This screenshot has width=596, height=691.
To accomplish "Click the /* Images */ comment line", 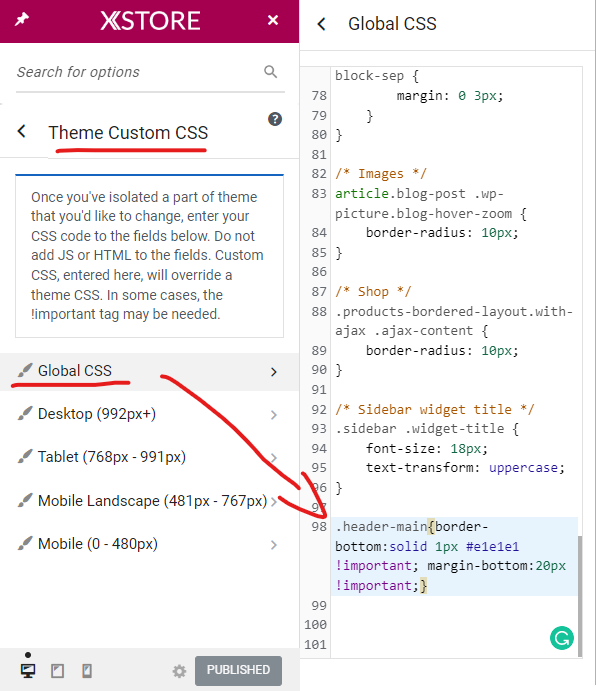I will click(381, 174).
